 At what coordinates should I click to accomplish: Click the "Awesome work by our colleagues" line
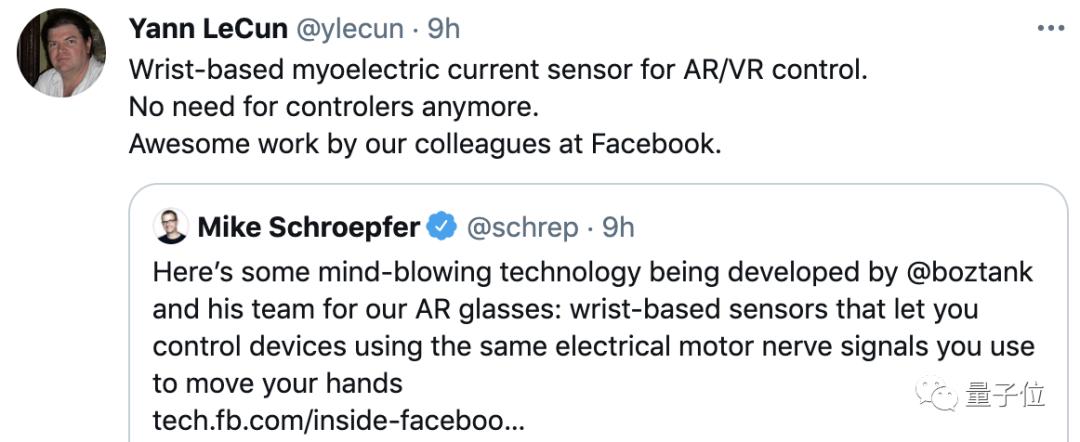point(424,143)
